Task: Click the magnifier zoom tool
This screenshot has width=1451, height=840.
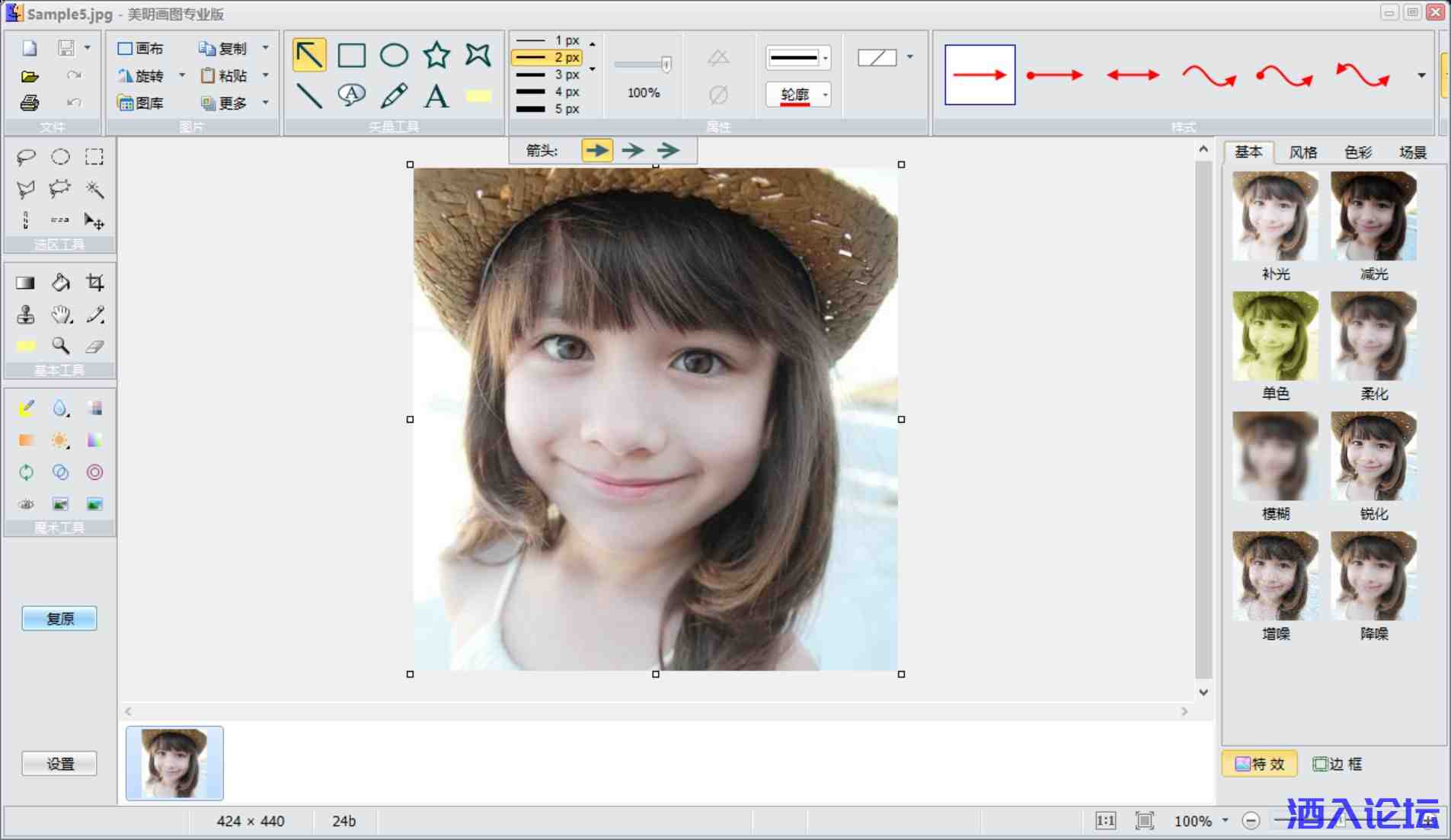Action: [60, 346]
